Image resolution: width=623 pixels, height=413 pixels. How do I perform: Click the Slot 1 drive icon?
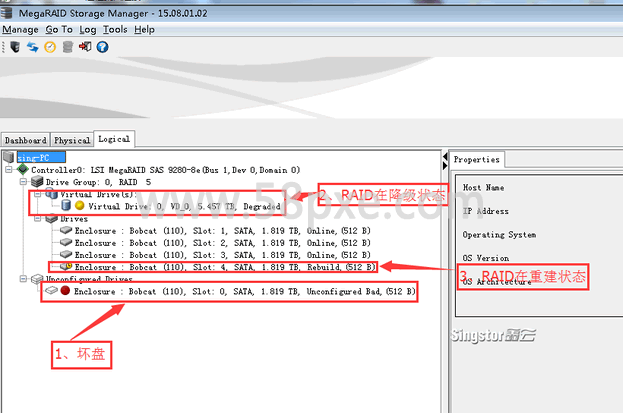pyautogui.click(x=66, y=230)
